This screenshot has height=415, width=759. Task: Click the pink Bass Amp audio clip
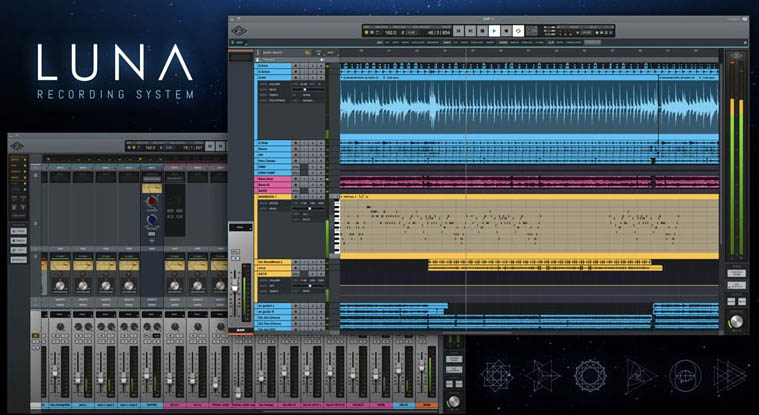pos(529,179)
